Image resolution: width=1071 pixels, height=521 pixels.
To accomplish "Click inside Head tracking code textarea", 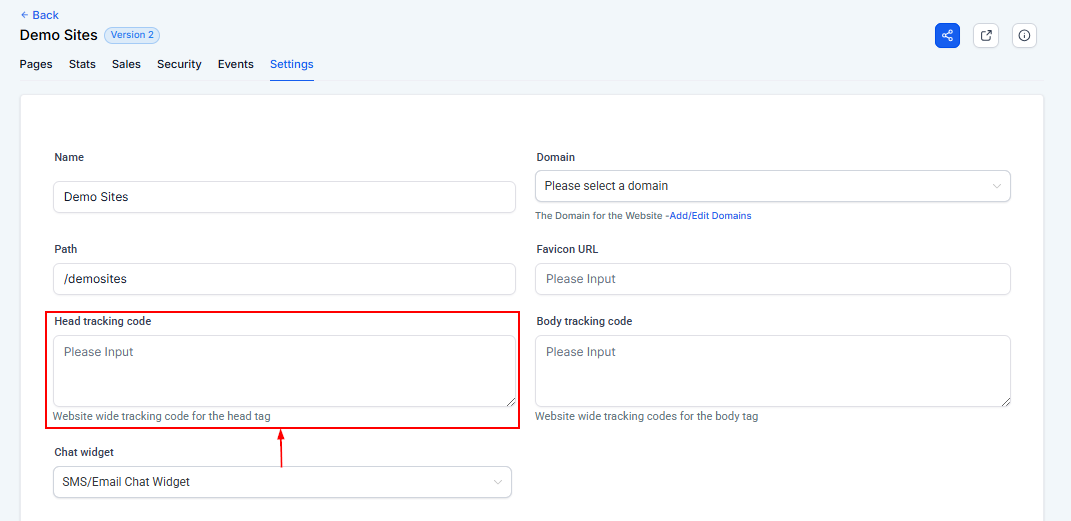I will 284,371.
